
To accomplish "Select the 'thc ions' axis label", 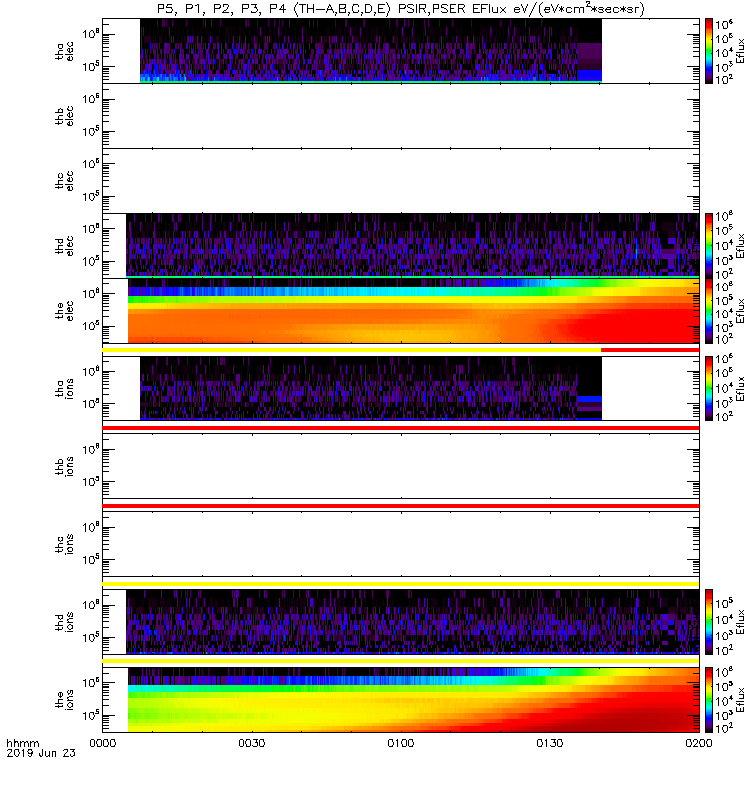I will click(x=65, y=544).
